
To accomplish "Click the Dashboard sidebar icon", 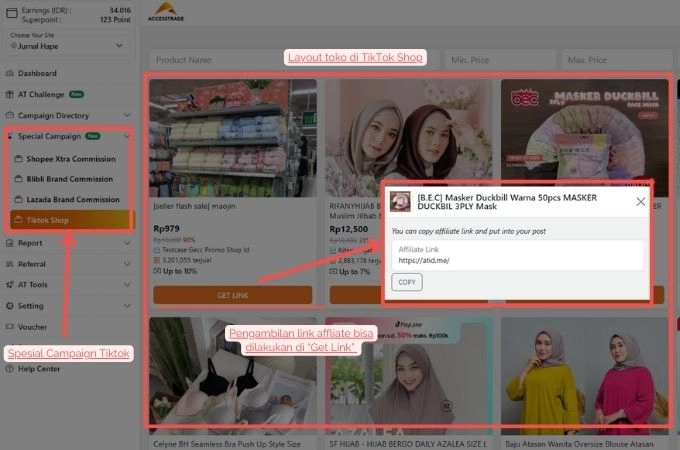I will 10,73.
